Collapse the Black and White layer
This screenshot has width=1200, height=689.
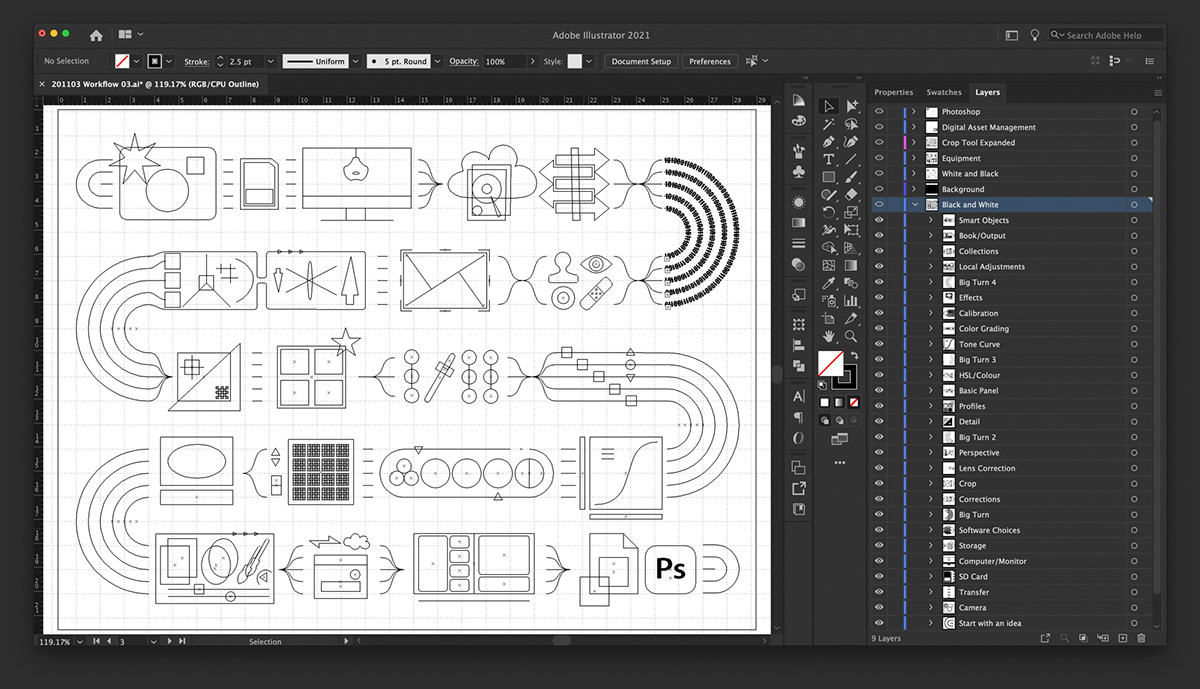click(x=914, y=205)
